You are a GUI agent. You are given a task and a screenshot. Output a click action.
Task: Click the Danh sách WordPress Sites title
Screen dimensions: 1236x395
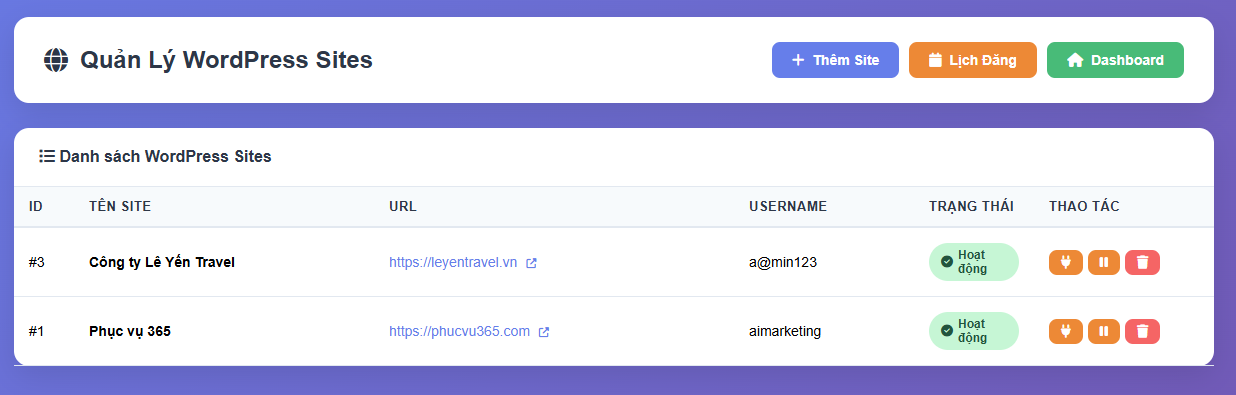[165, 156]
